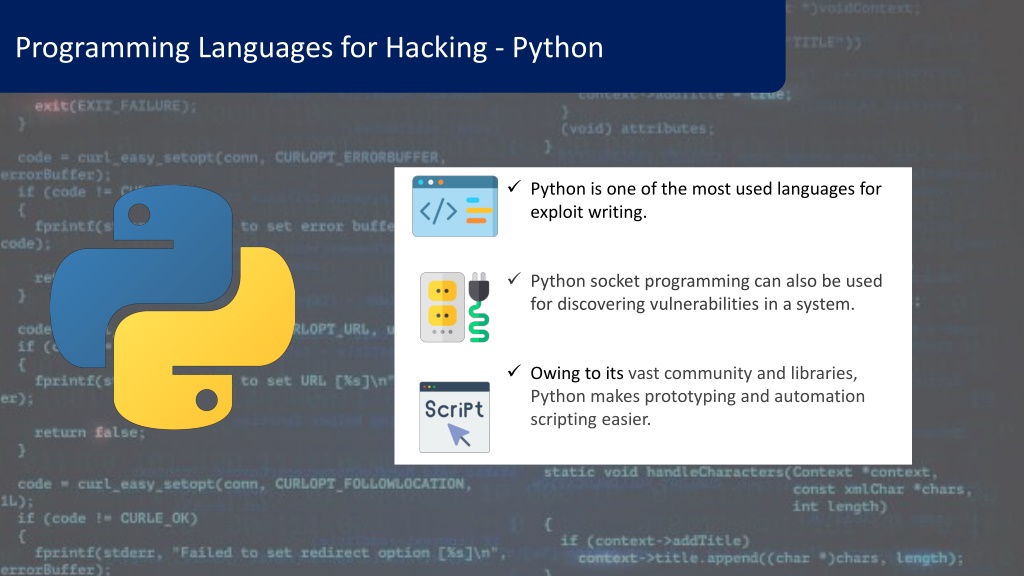
Task: Select the code window icon
Action: pos(455,206)
